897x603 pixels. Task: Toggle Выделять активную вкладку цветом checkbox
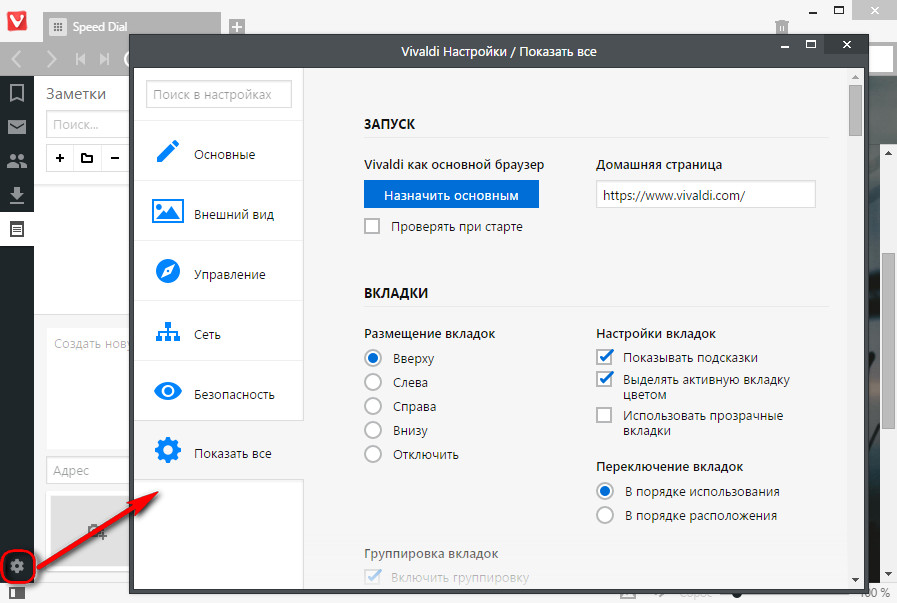604,379
